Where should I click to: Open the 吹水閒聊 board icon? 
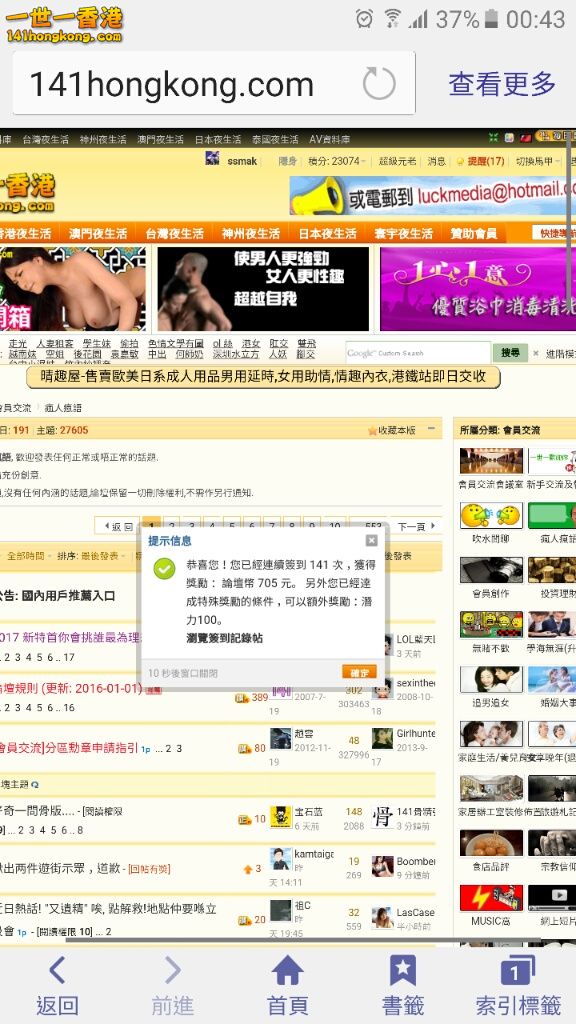(491, 515)
